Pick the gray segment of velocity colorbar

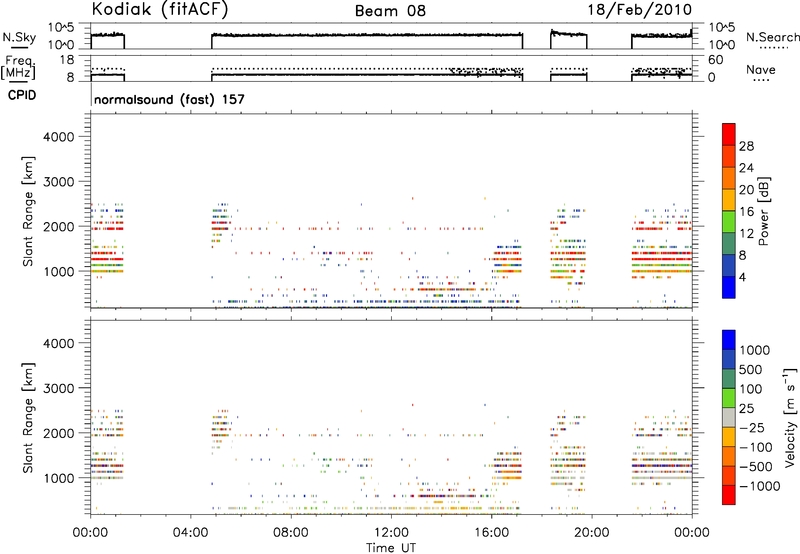pos(729,417)
